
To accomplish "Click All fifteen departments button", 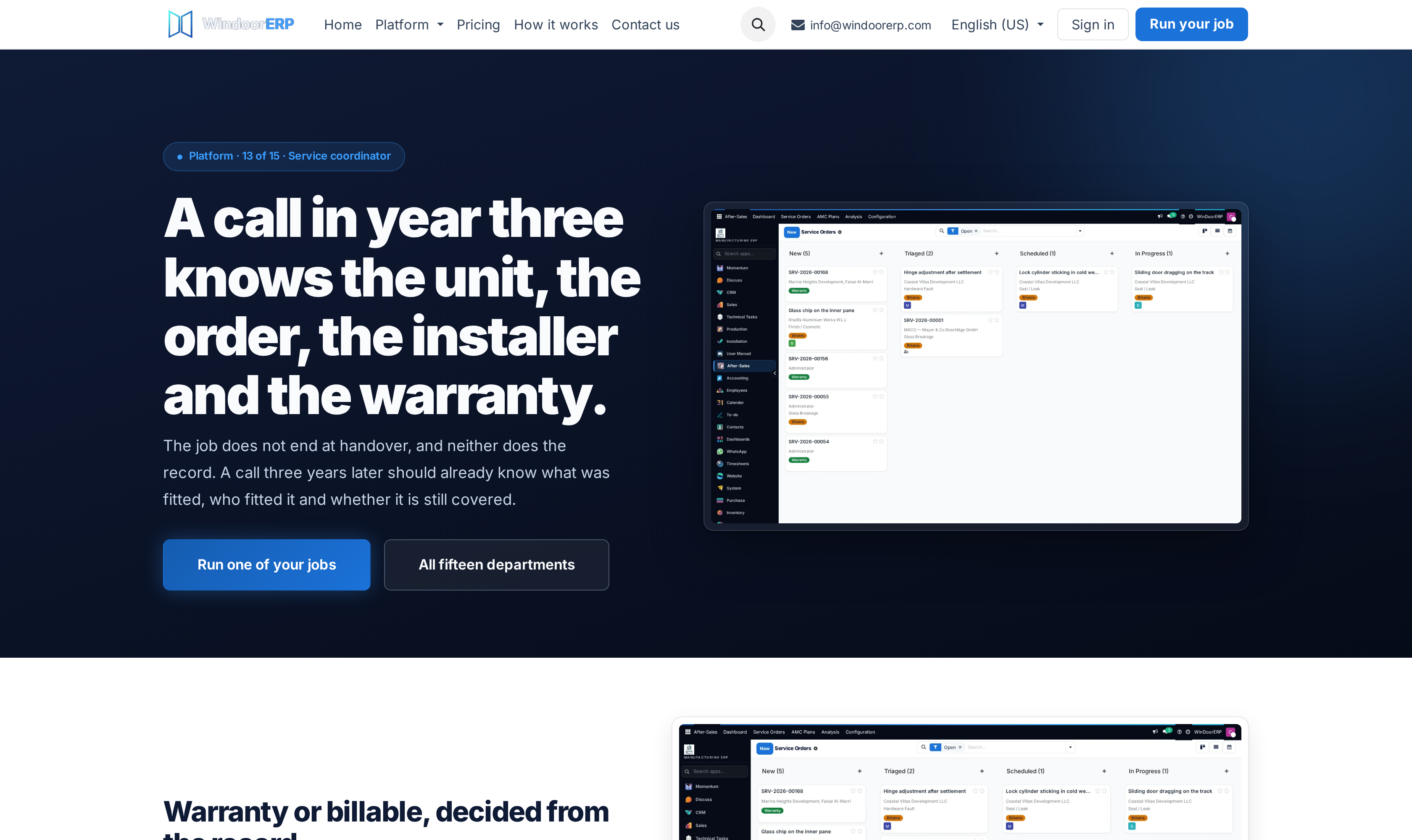I will pyautogui.click(x=497, y=565).
